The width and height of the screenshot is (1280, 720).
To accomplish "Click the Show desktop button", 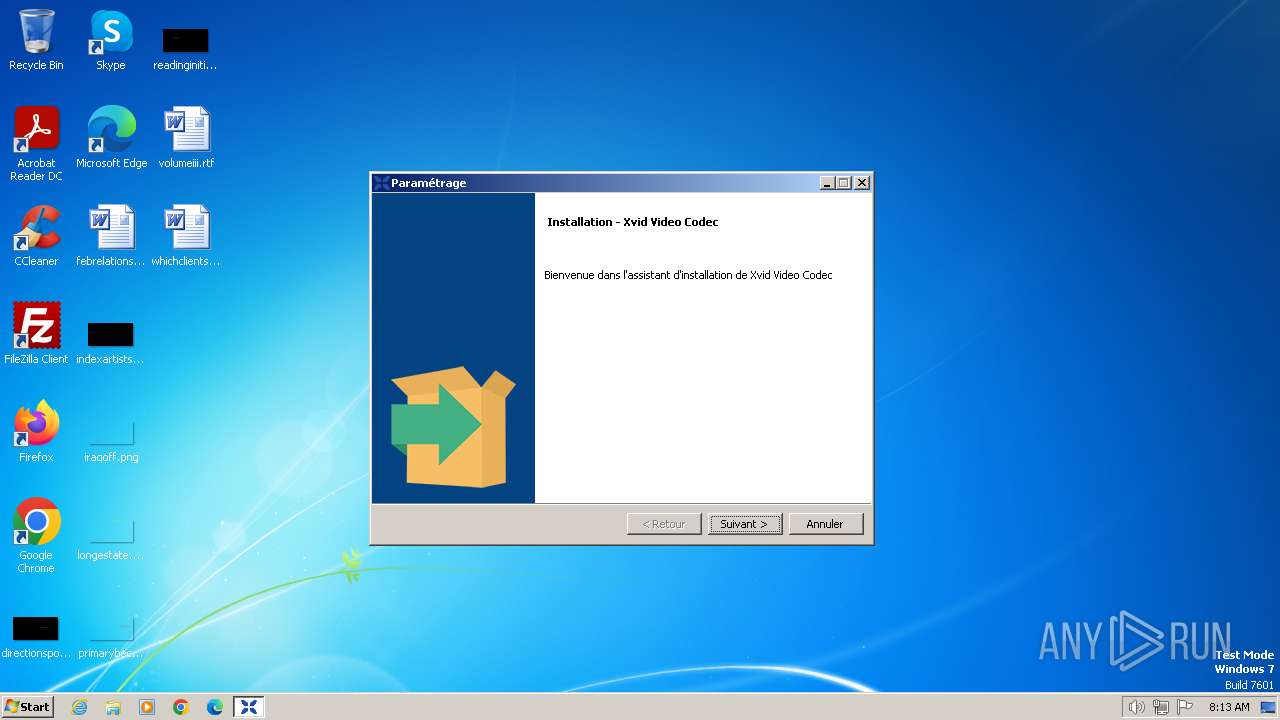I will tap(1269, 707).
